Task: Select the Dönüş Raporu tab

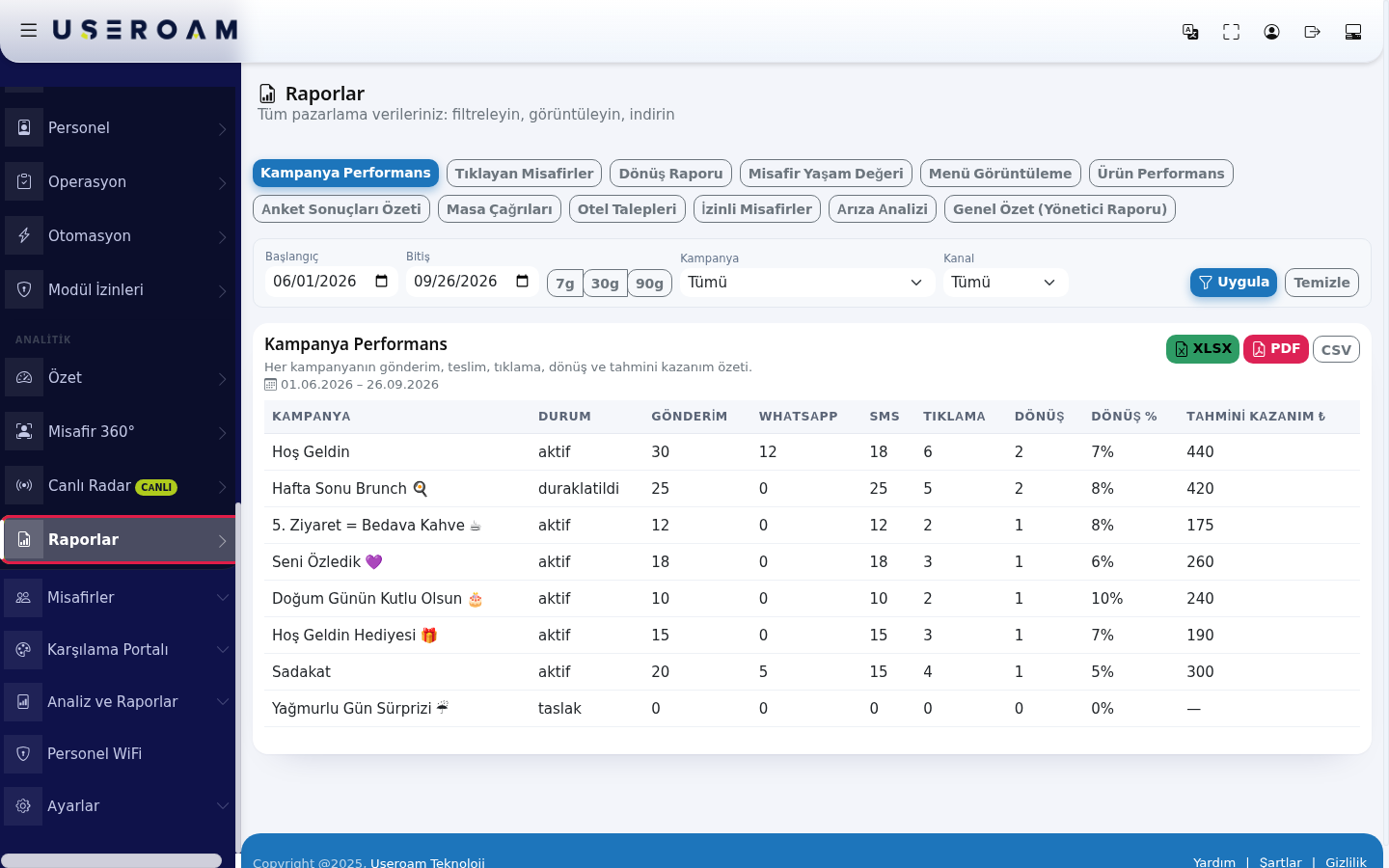Action: [x=670, y=174]
